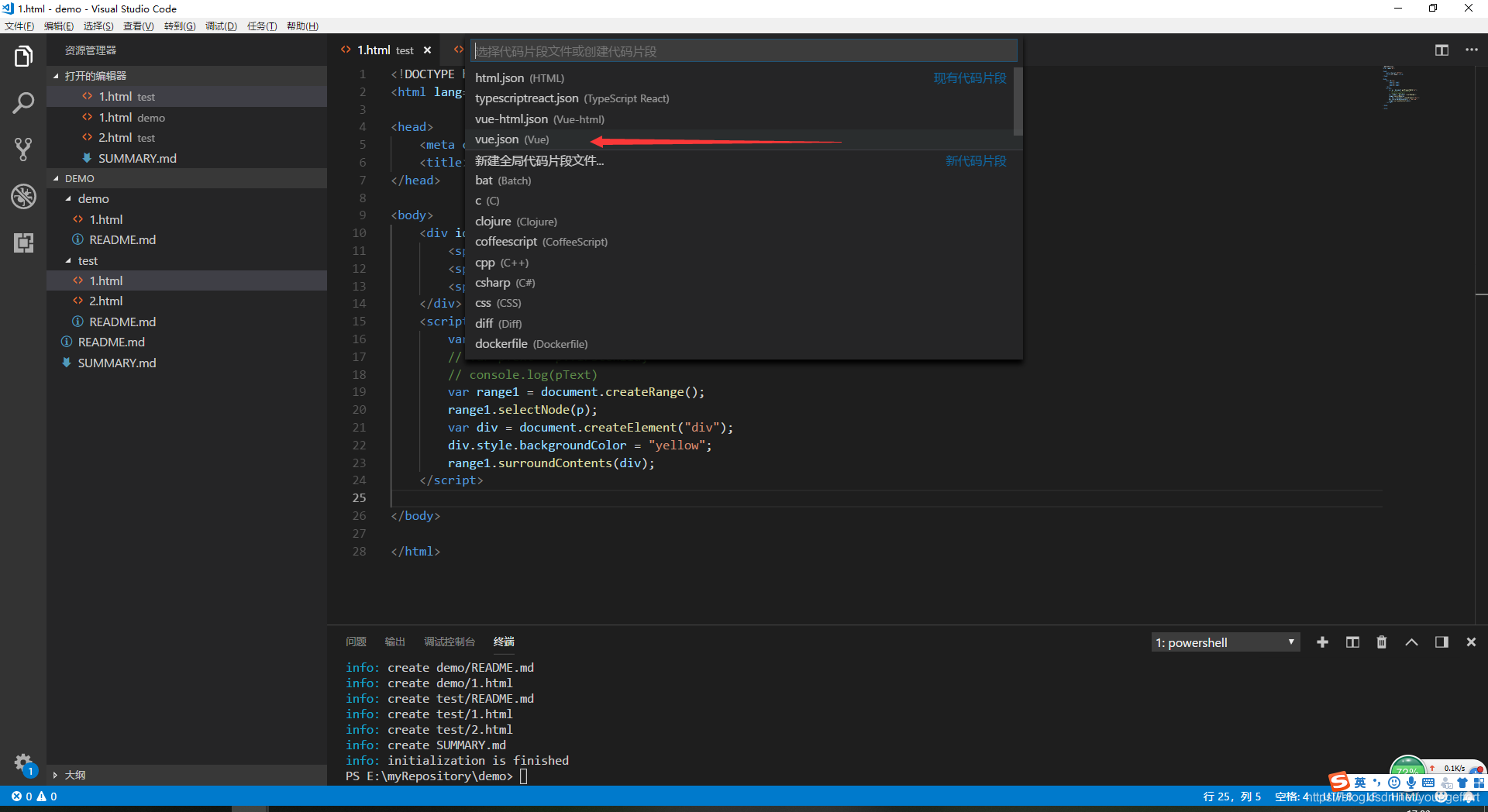Move the panel to the side

(1441, 642)
